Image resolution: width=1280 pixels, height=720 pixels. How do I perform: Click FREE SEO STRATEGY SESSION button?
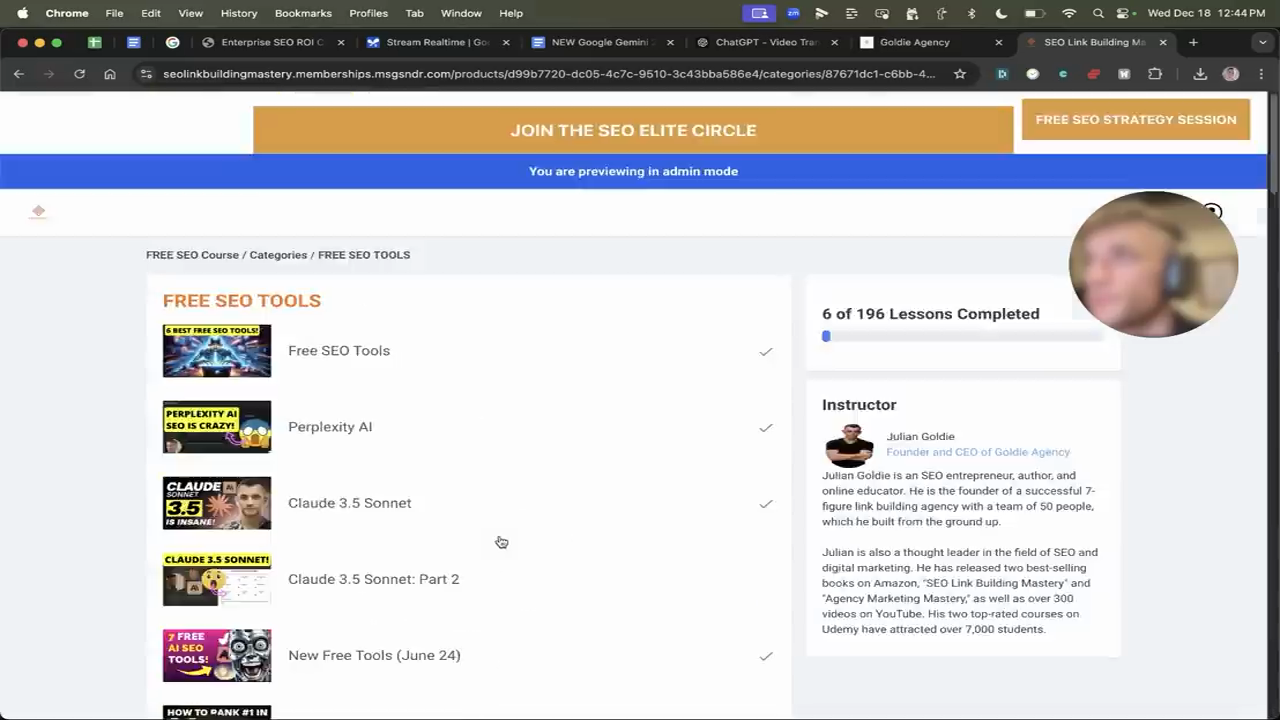click(x=1136, y=119)
